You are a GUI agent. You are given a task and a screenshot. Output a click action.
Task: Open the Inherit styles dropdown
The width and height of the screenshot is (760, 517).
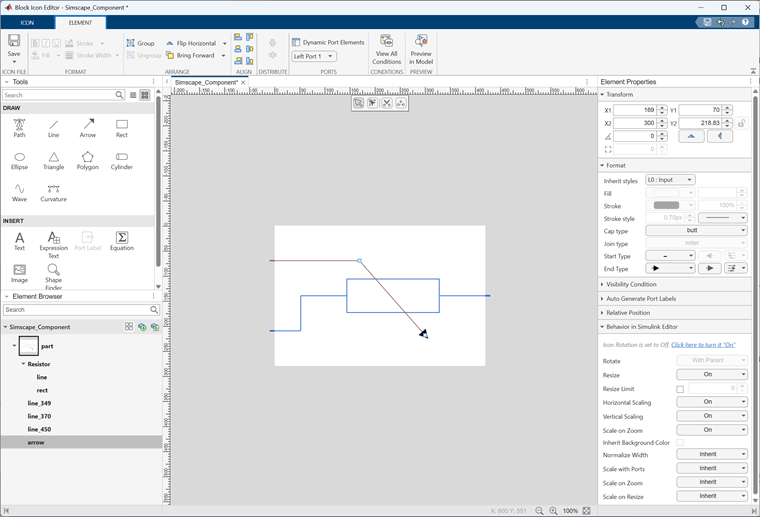670,180
